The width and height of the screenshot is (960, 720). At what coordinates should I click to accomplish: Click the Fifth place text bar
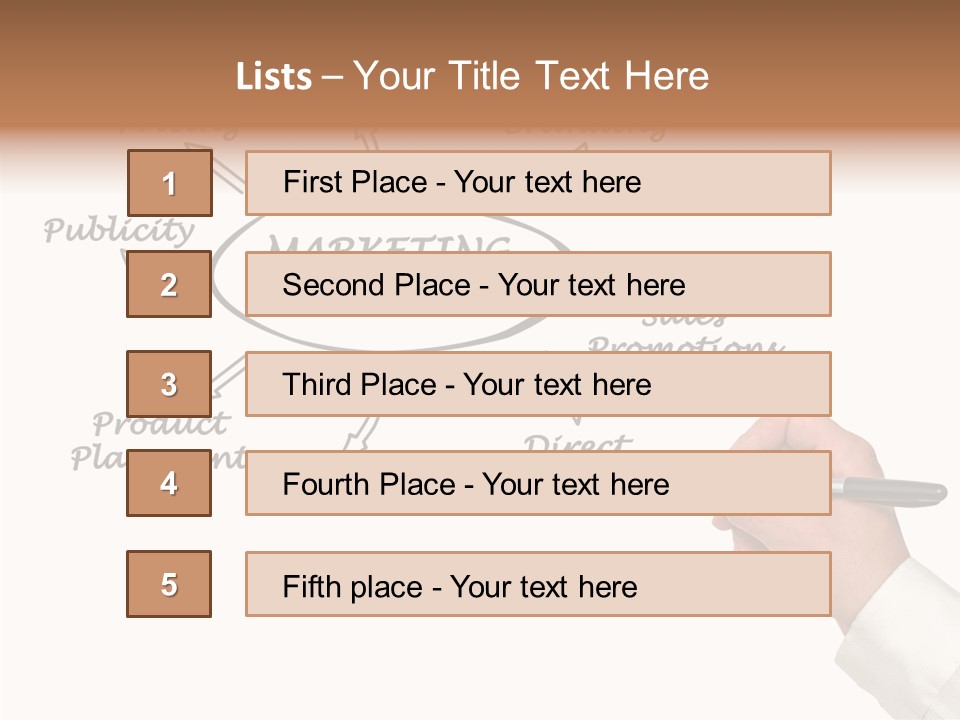[x=538, y=584]
